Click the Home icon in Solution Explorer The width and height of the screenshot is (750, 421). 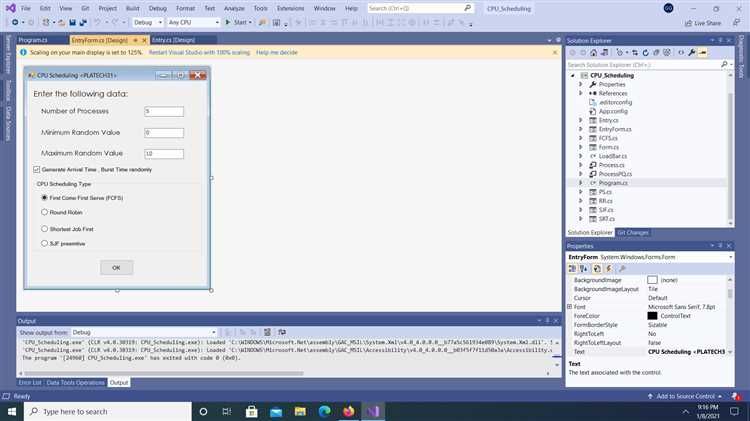[594, 53]
